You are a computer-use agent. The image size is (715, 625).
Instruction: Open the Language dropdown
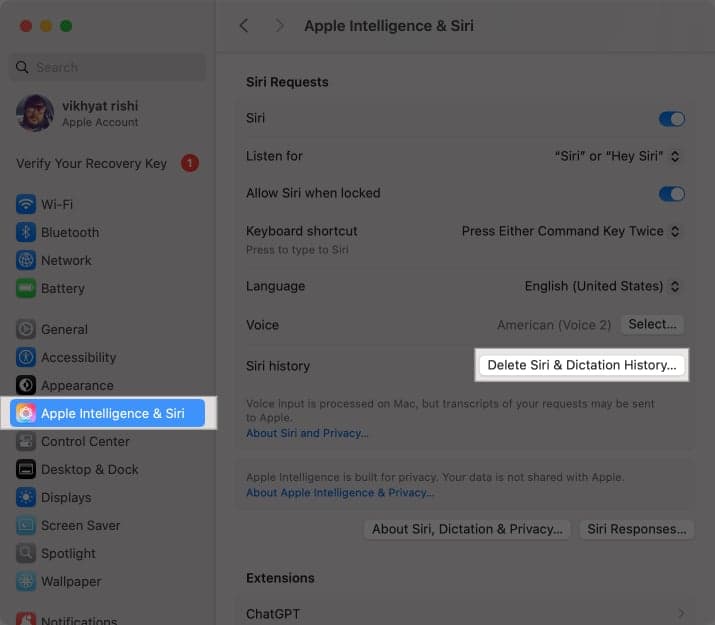click(x=602, y=286)
